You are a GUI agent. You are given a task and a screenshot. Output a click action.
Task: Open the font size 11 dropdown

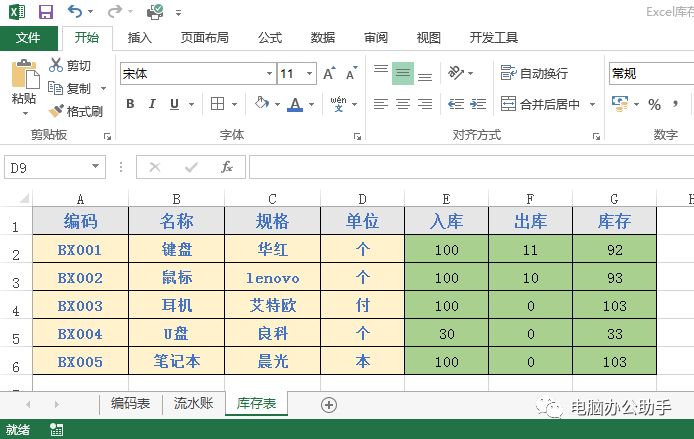309,73
